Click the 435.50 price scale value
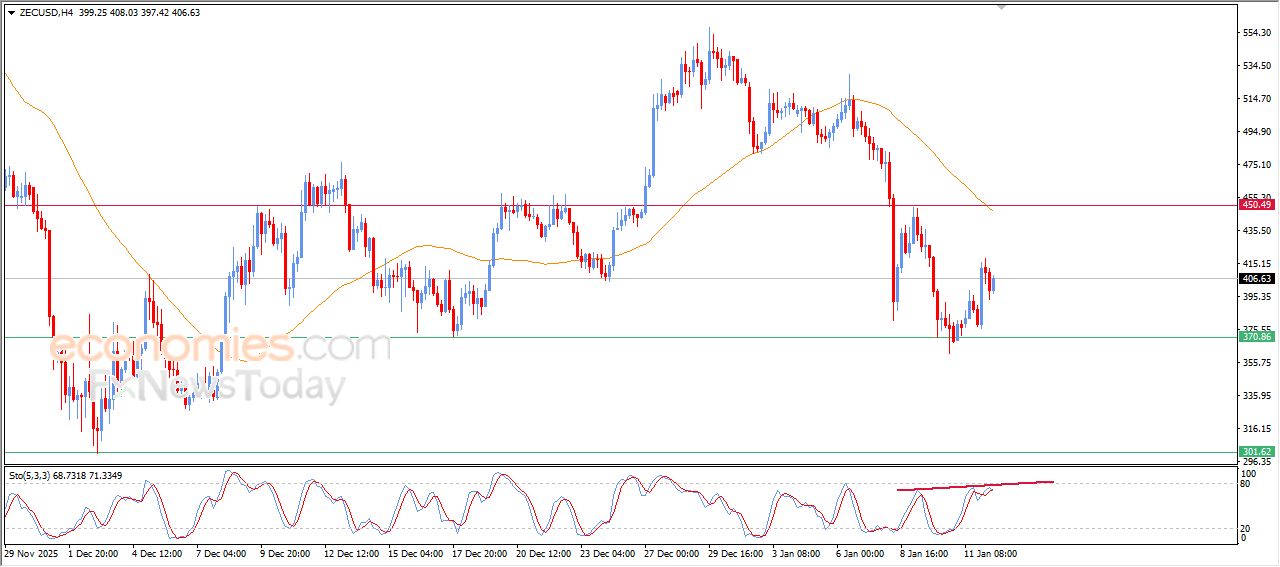1280x567 pixels. (x=1256, y=231)
